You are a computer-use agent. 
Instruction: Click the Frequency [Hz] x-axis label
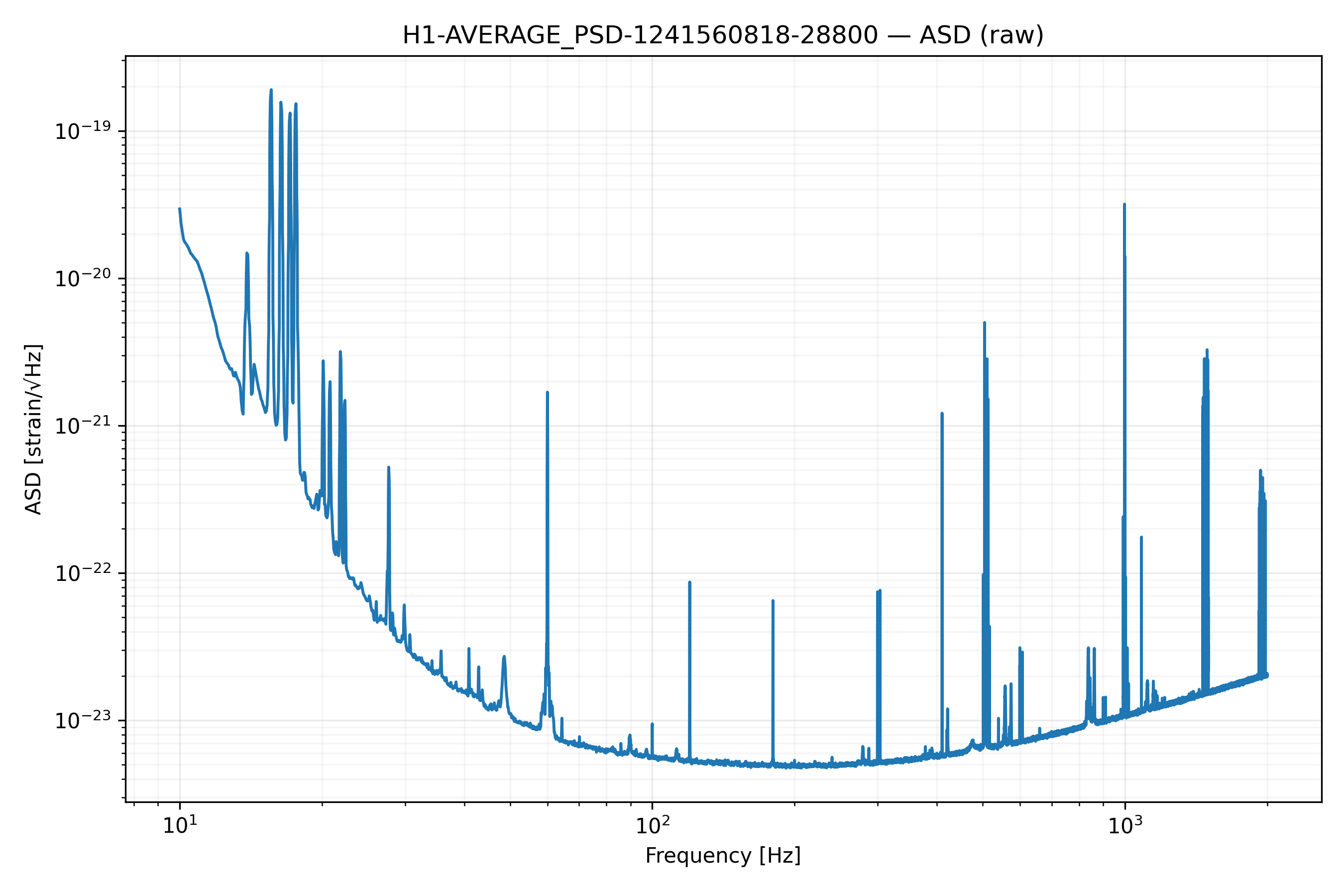tap(723, 855)
